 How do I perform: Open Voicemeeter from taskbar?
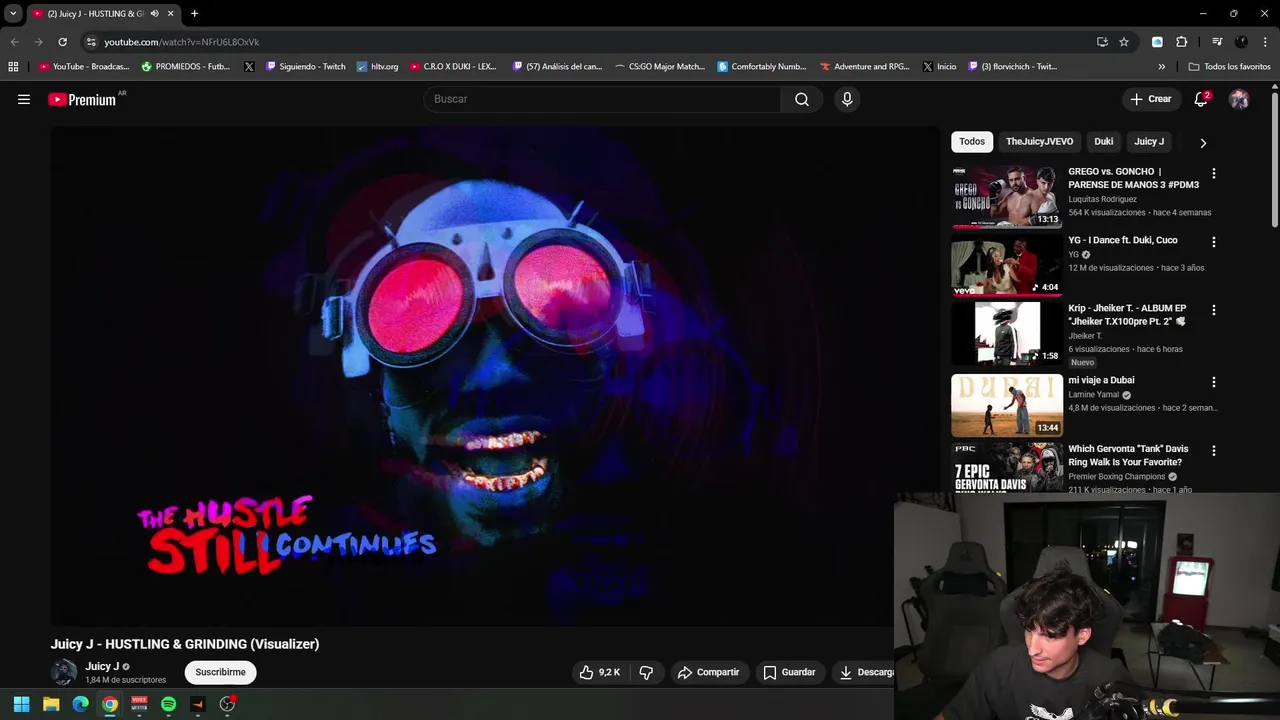(139, 704)
